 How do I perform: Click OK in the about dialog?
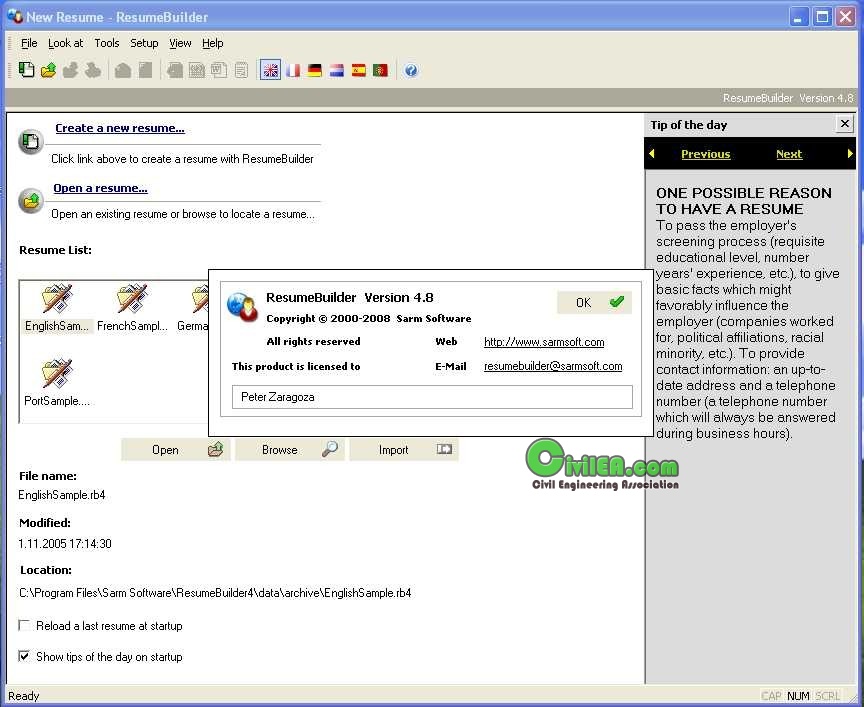coord(594,302)
